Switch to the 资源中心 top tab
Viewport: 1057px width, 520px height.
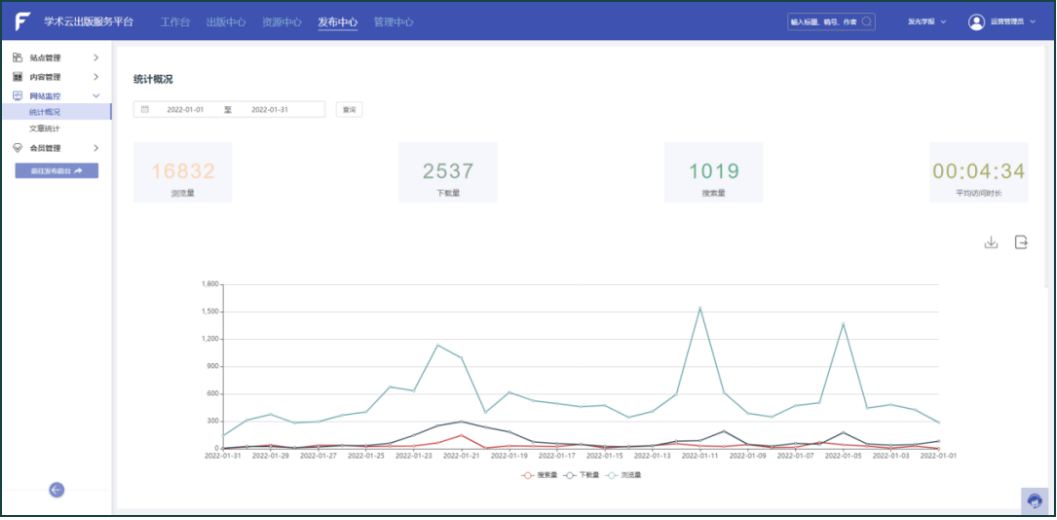281,22
